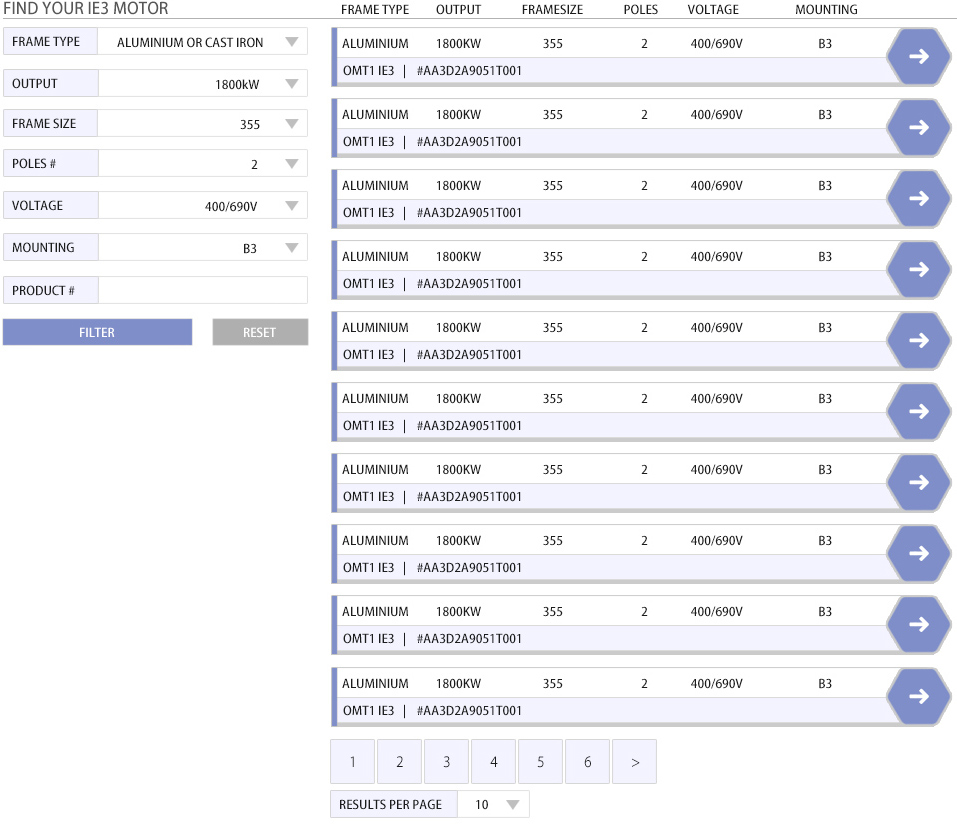Go to results page 3
Image resolution: width=957 pixels, height=824 pixels.
pos(446,761)
